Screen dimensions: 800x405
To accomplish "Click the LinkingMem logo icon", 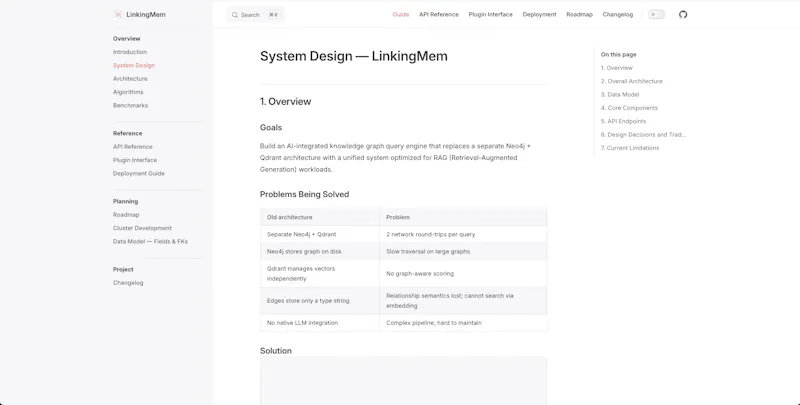I will (118, 15).
